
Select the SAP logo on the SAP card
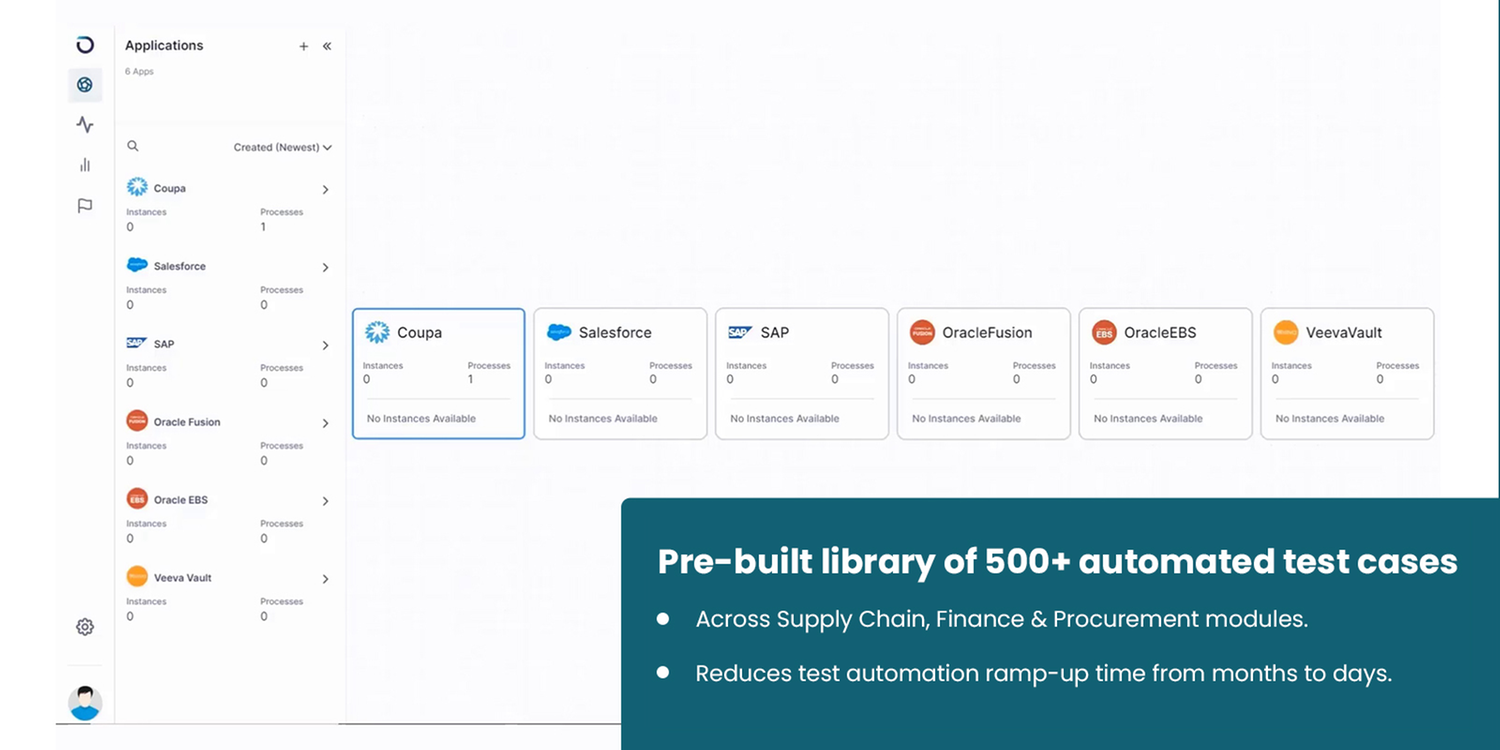coord(738,331)
